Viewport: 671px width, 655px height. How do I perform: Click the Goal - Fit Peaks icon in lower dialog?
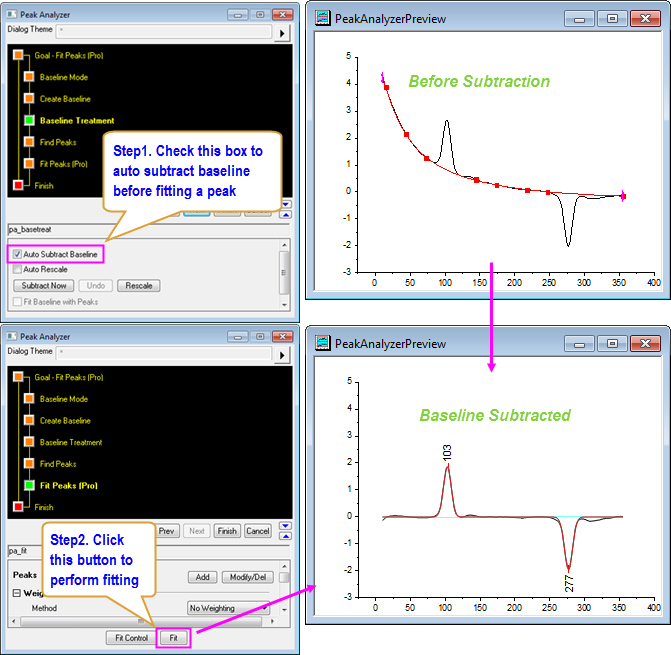tap(17, 377)
